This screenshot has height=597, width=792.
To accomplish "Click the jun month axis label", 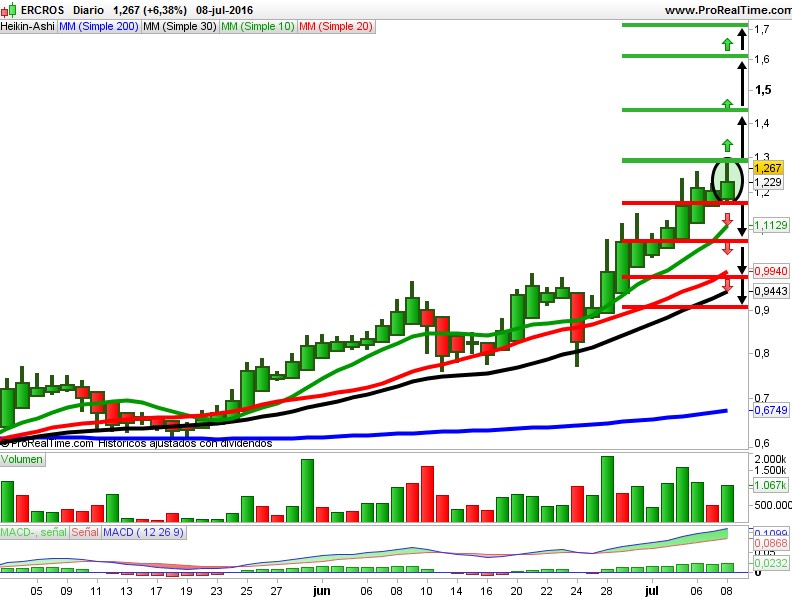I will point(321,590).
